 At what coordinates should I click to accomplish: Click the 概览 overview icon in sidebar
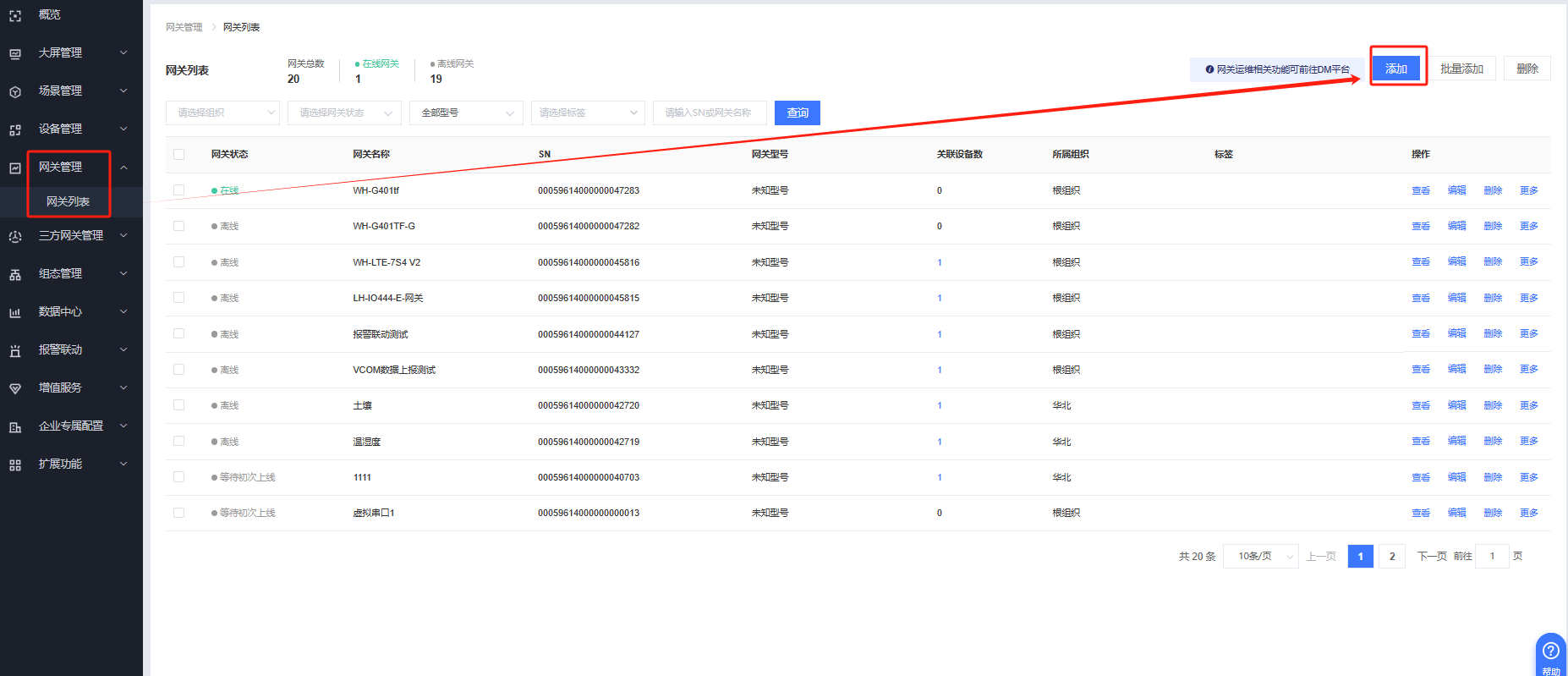point(15,15)
